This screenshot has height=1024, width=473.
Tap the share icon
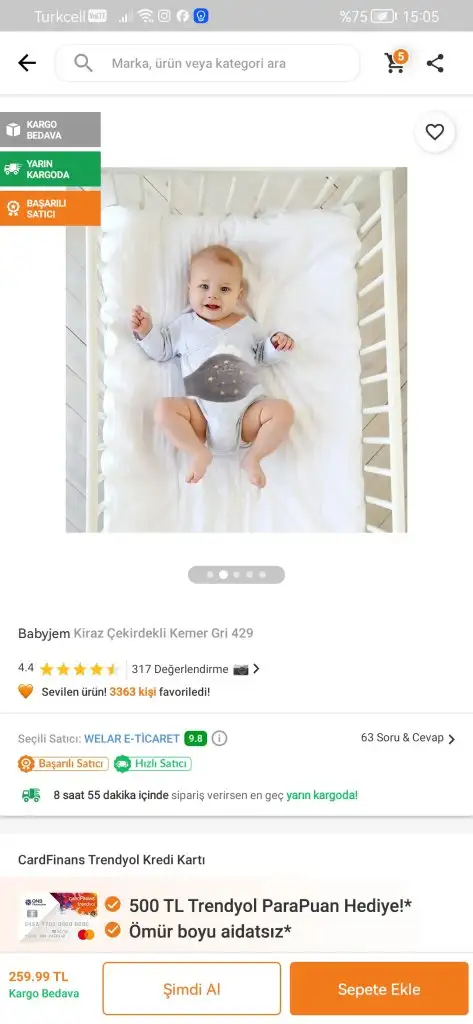435,63
